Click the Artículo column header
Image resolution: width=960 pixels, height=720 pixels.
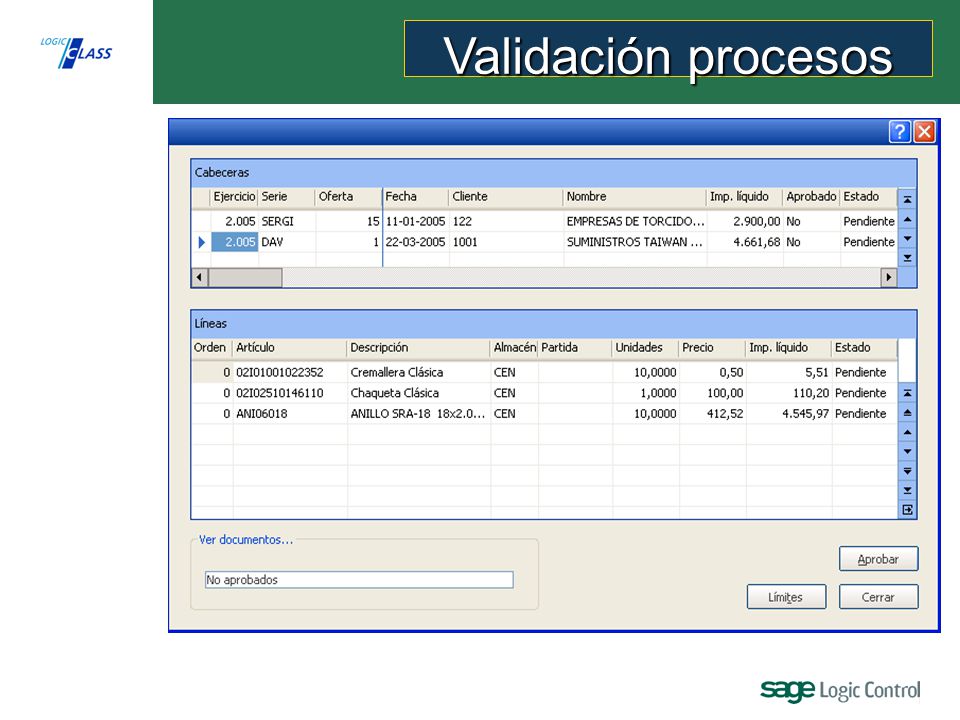click(x=290, y=348)
